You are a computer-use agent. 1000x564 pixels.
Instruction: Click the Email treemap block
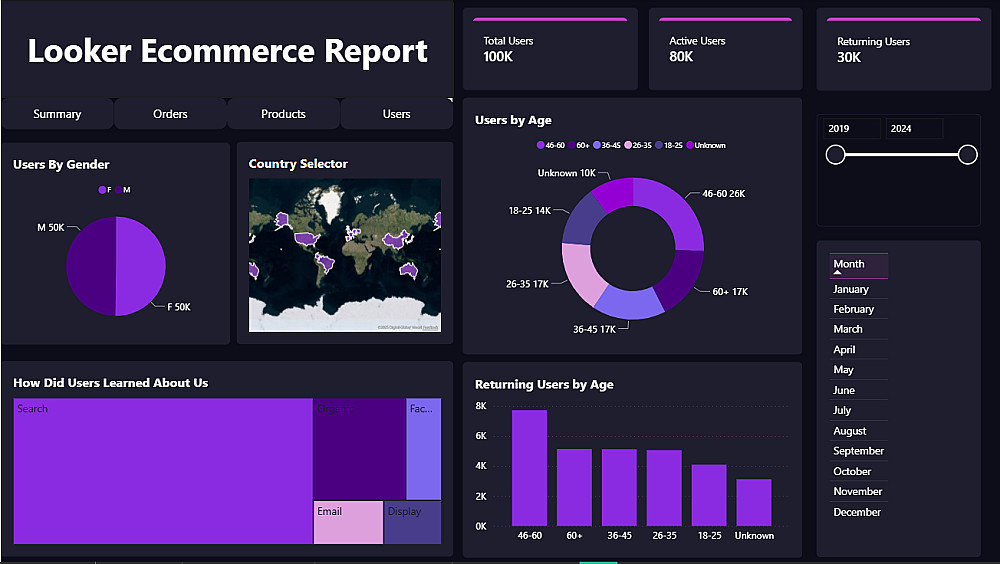348,523
